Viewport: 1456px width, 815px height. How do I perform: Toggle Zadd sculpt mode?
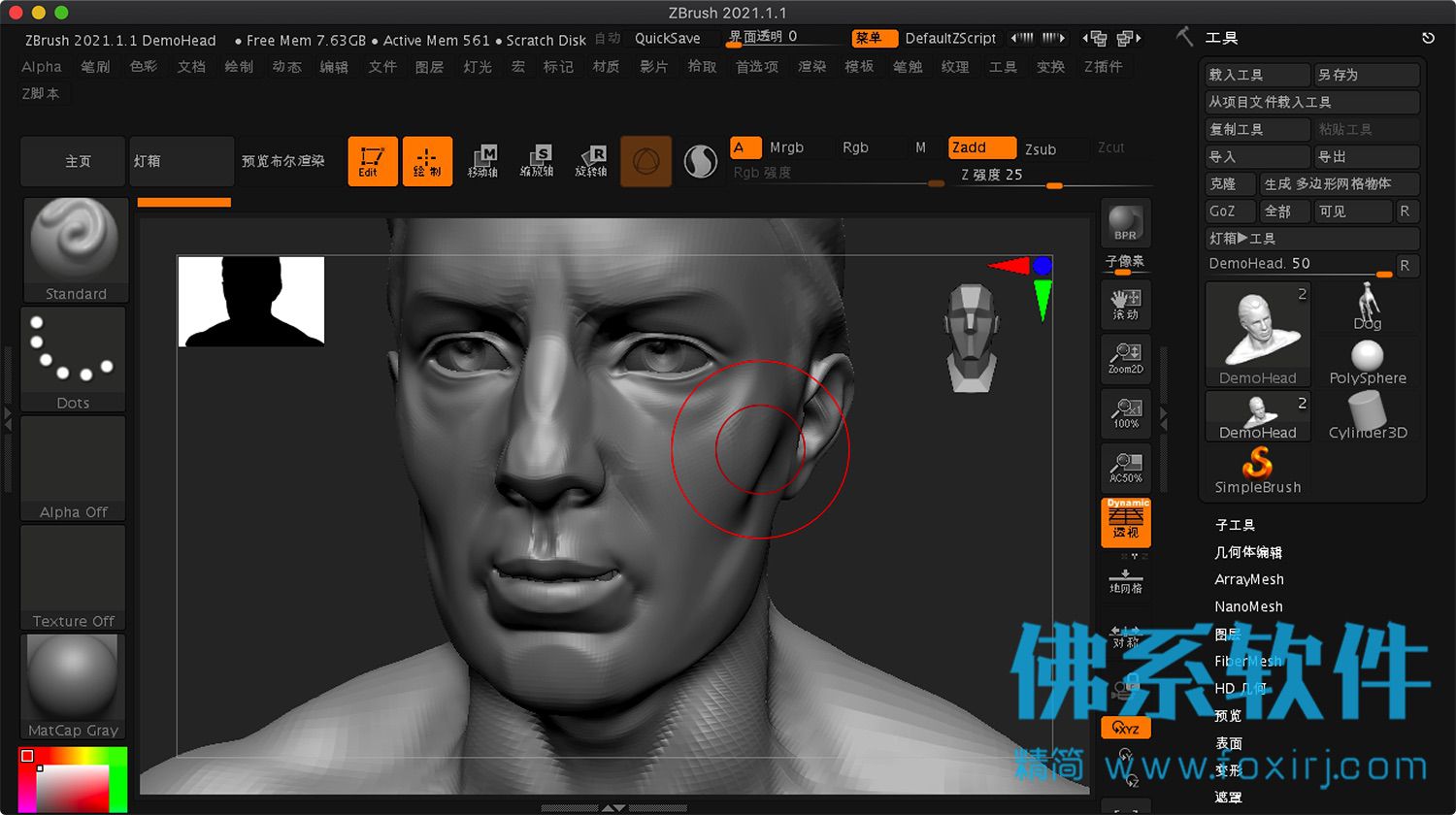pyautogui.click(x=982, y=147)
